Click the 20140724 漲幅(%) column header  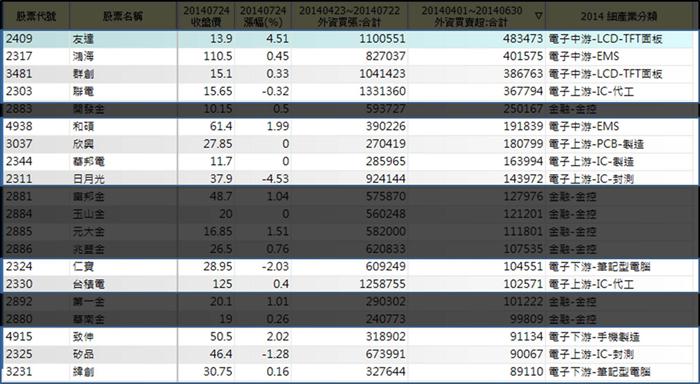pos(263,17)
